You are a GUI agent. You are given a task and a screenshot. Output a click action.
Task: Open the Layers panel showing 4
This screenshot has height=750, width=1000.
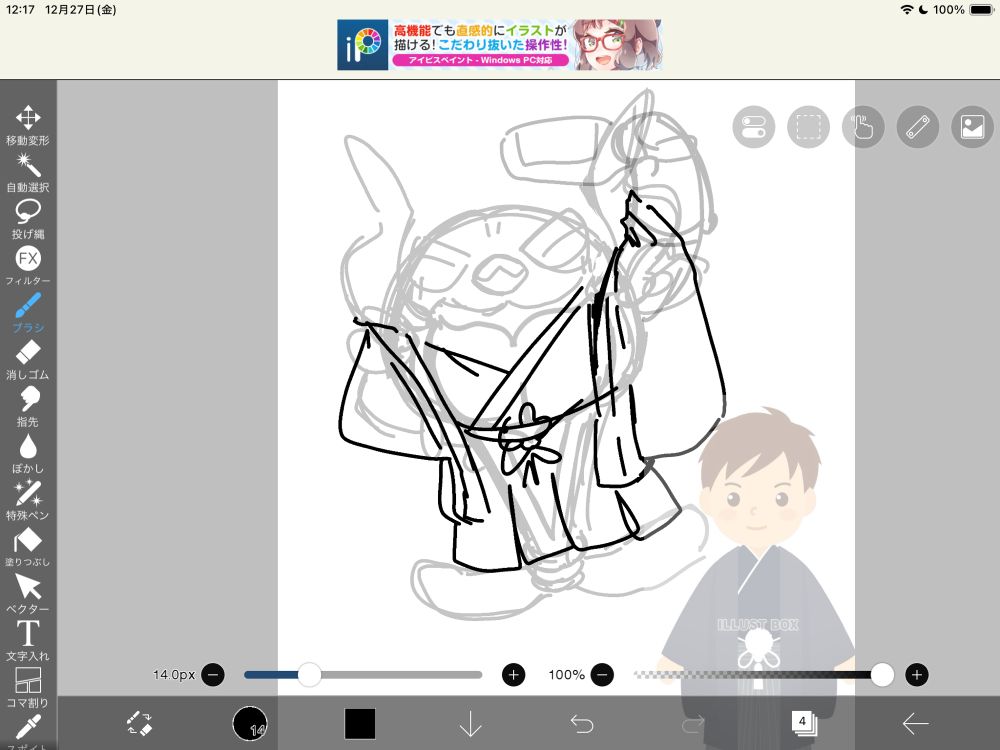tap(804, 723)
